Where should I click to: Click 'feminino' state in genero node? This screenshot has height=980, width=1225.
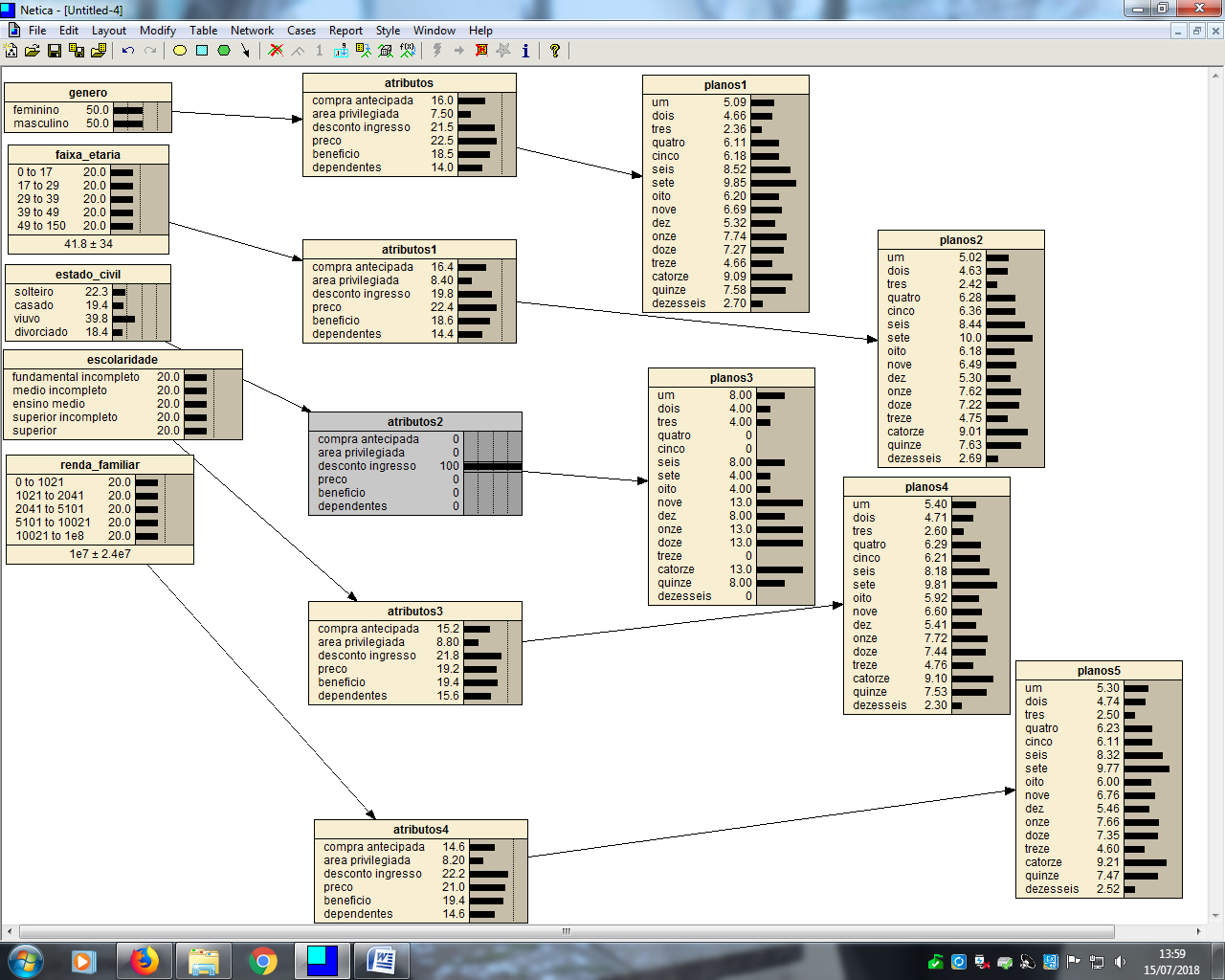(36, 110)
